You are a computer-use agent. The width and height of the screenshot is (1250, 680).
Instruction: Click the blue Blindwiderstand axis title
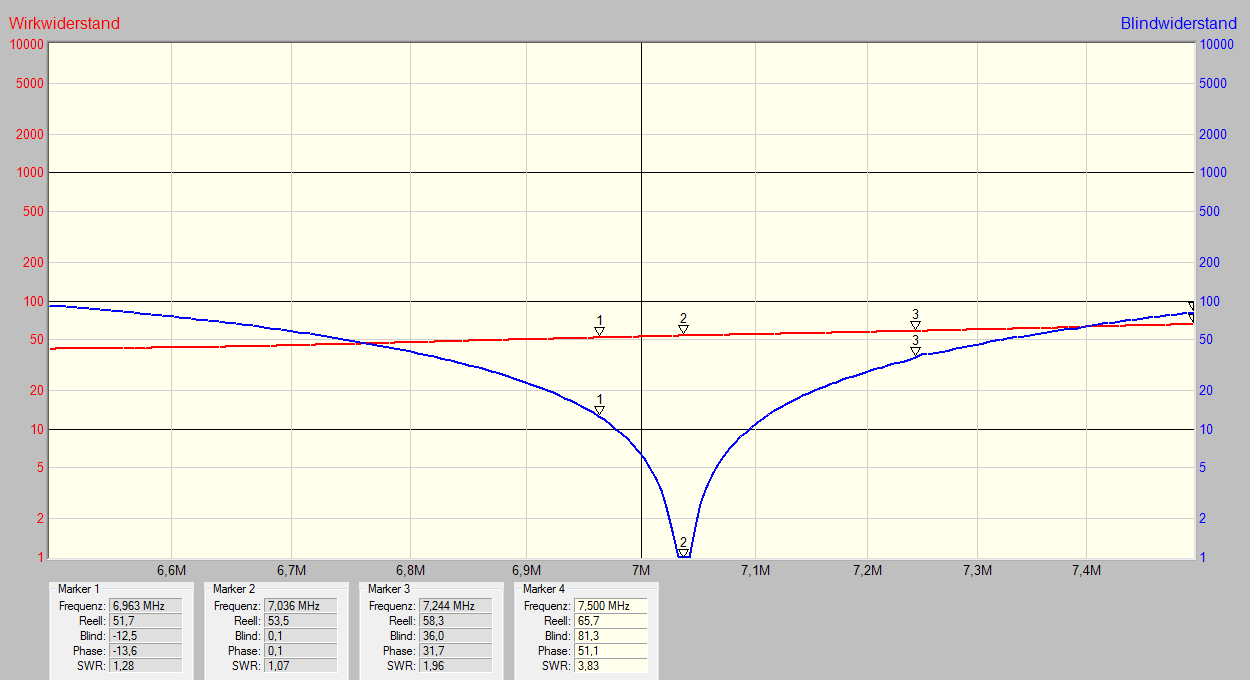1180,23
